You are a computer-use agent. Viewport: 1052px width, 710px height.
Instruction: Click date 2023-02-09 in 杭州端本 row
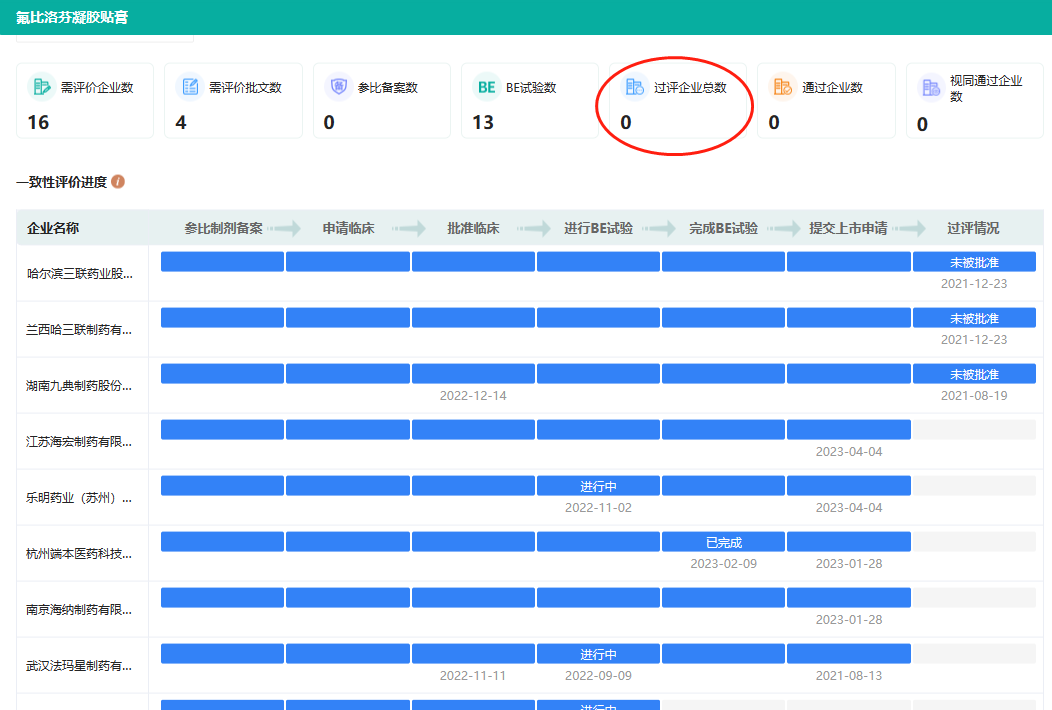tap(723, 564)
